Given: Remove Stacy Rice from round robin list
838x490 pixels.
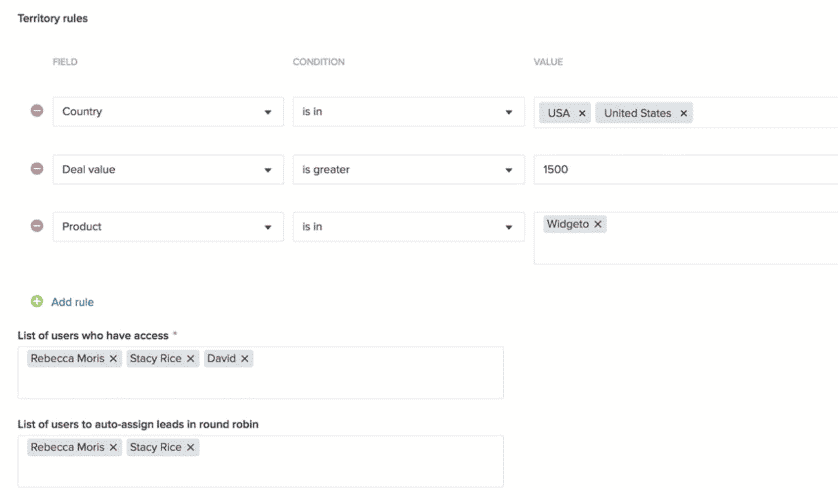Looking at the screenshot, I should click(x=191, y=447).
